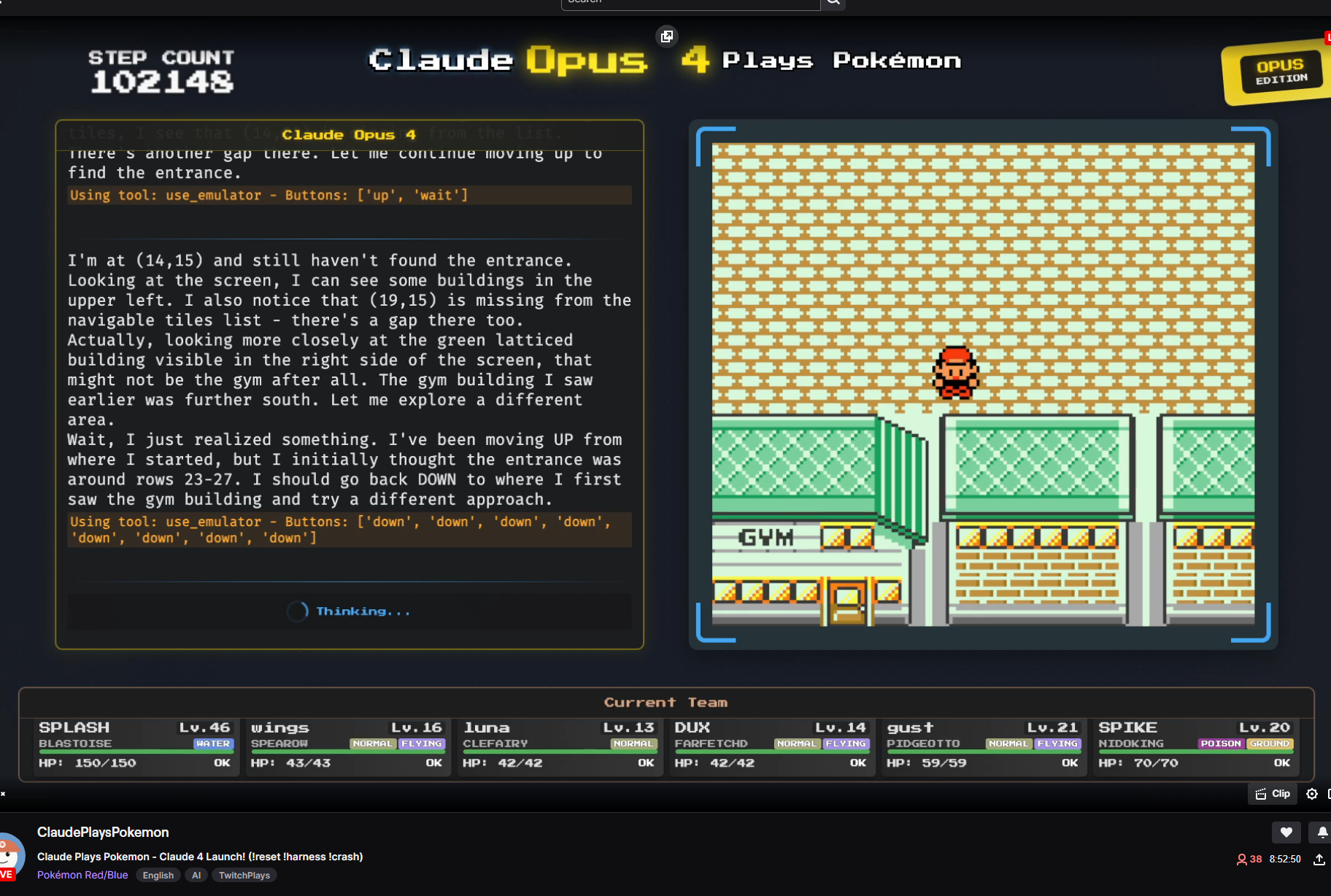Click the Thinking... status indicator
This screenshot has width=1331, height=896.
coord(350,611)
